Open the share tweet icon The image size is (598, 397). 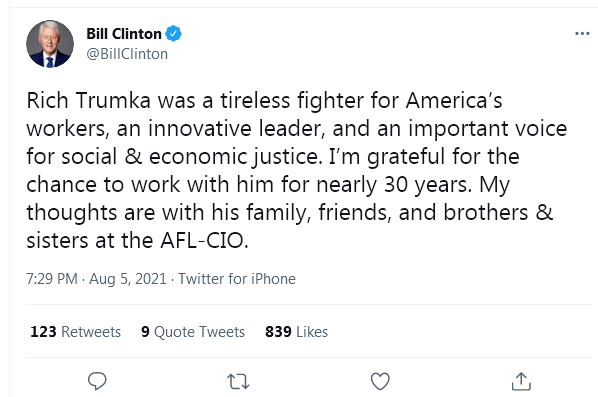[521, 381]
